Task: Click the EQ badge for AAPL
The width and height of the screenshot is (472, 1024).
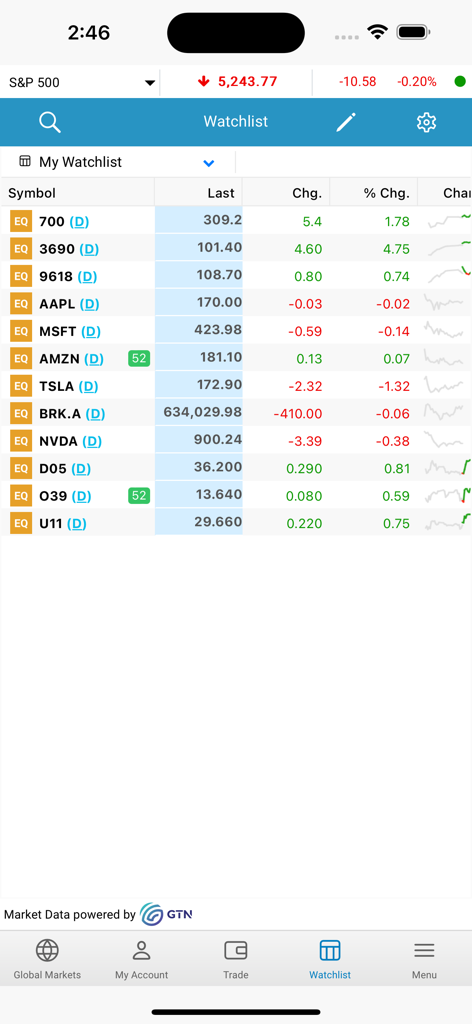Action: (x=21, y=304)
